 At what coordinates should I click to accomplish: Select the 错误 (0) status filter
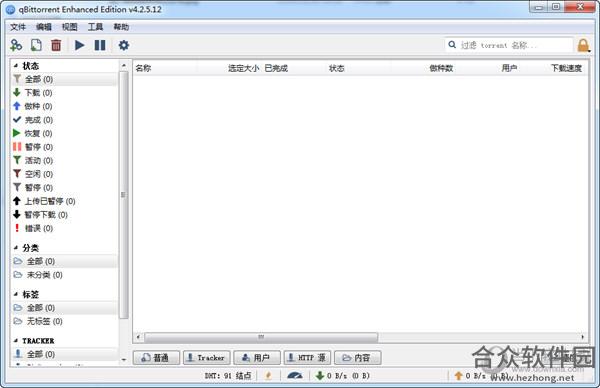64,228
